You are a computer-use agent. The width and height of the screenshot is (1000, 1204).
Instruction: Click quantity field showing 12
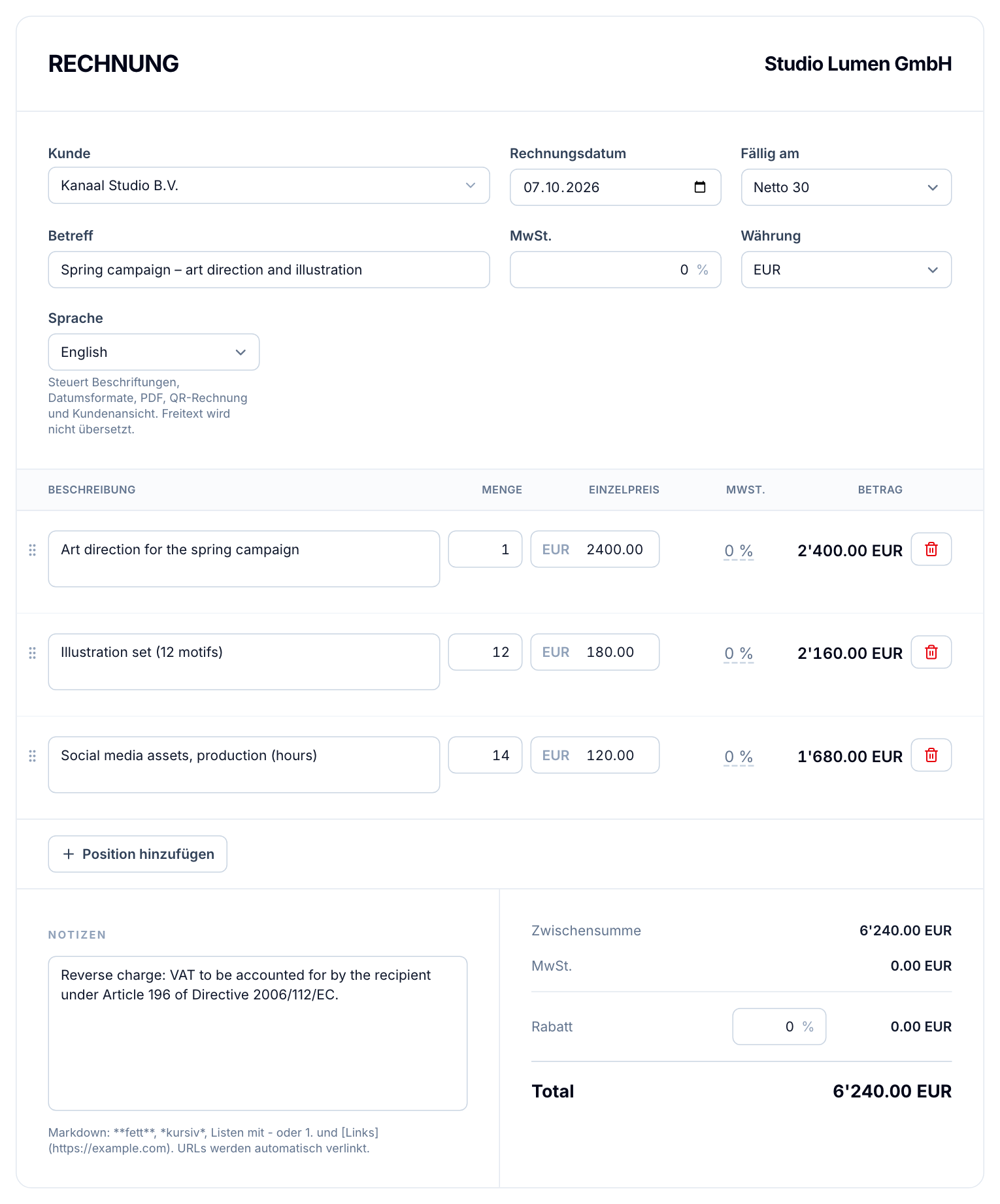[x=485, y=652]
